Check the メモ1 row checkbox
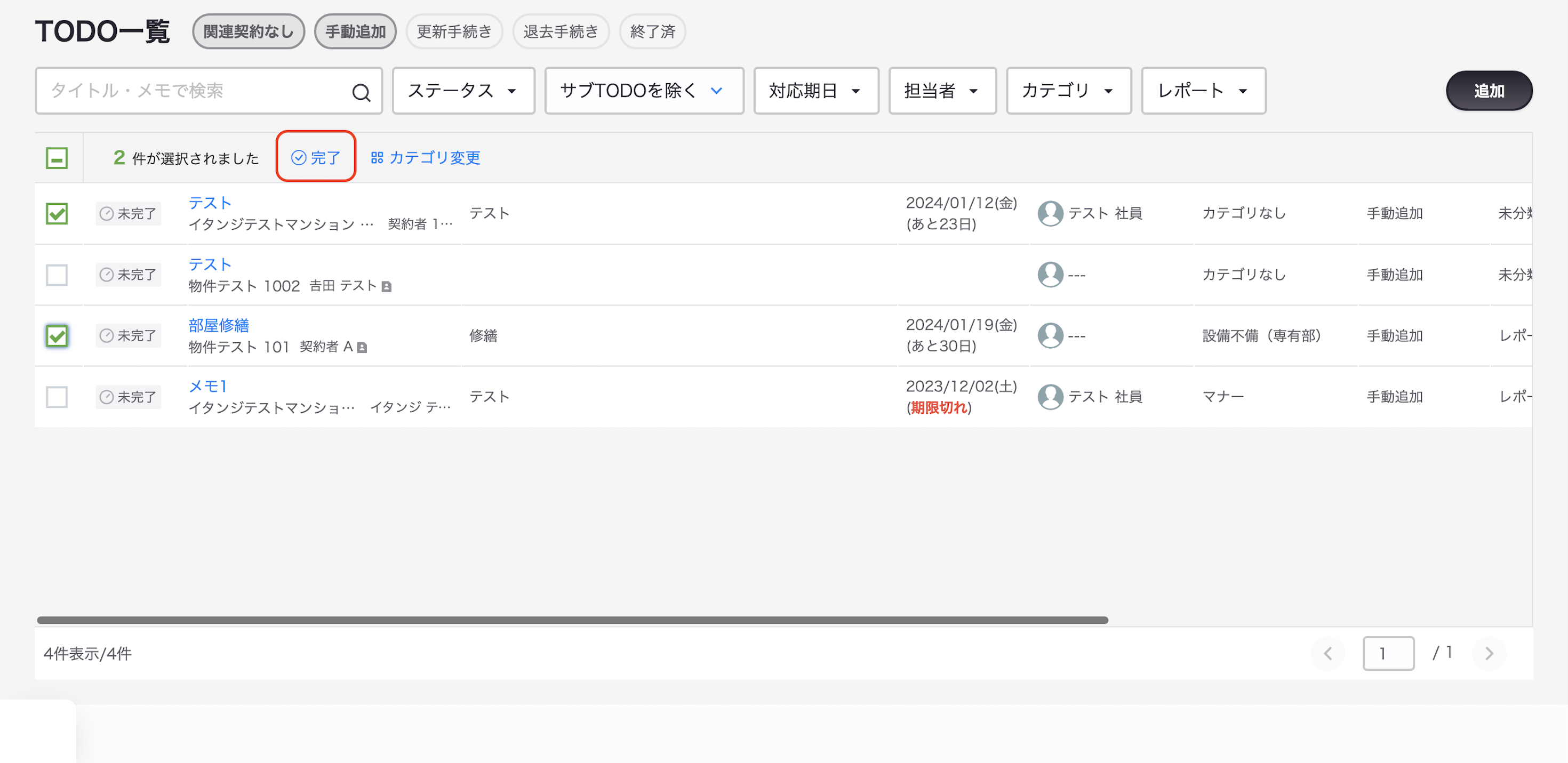Image resolution: width=1568 pixels, height=763 pixels. point(57,397)
